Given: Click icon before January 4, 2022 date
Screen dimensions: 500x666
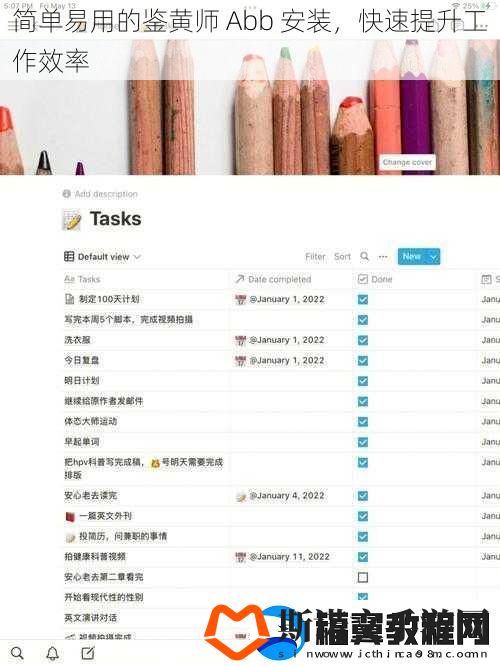Looking at the screenshot, I should click(x=241, y=496).
